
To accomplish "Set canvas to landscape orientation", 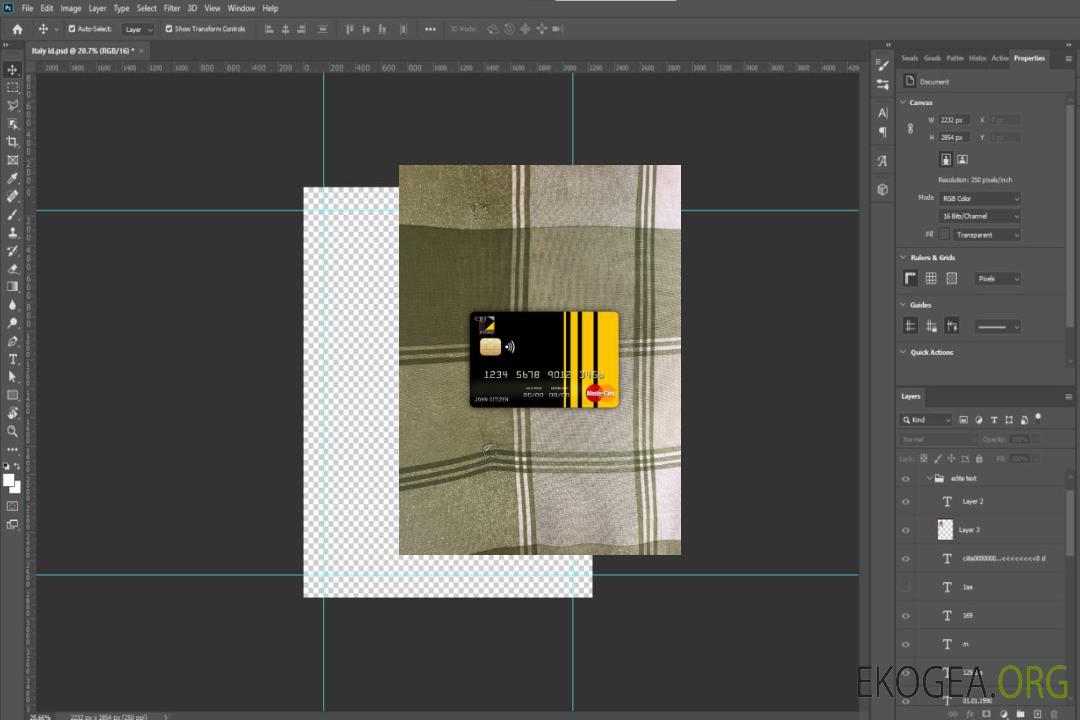I will 962,160.
